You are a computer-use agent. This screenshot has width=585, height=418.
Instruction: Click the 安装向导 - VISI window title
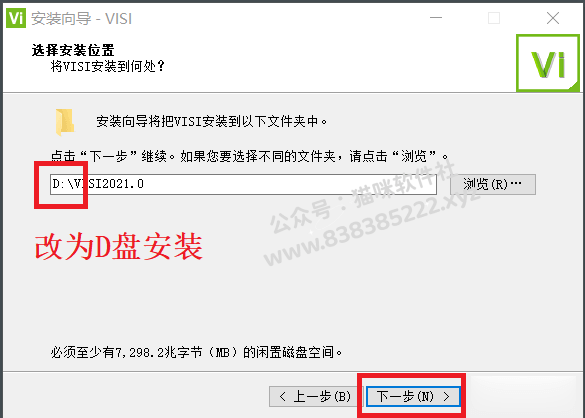click(x=81, y=18)
